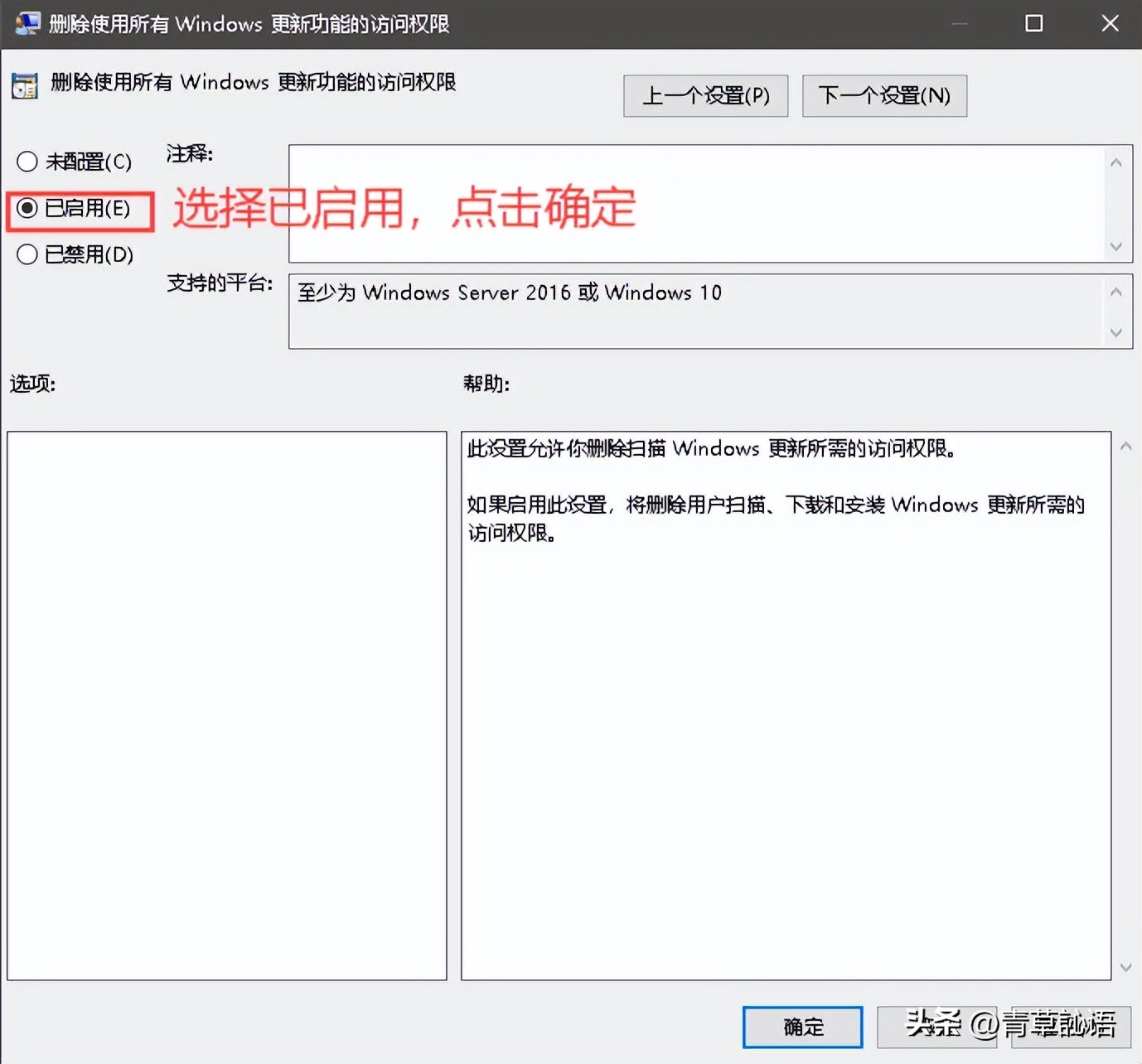The width and height of the screenshot is (1142, 1064).
Task: Click the up arrow on the 注释 box scrollbar
Action: click(1116, 162)
